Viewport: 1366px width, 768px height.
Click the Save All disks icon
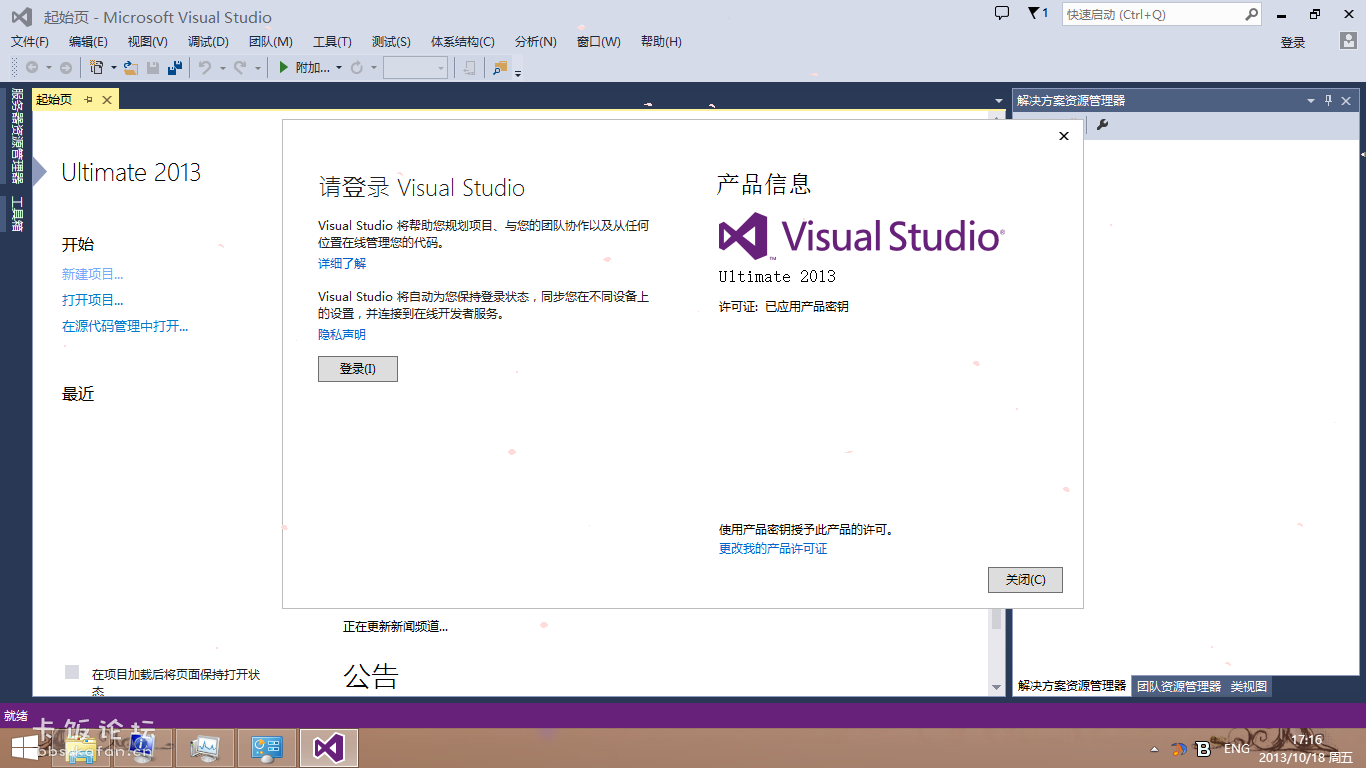tap(175, 68)
